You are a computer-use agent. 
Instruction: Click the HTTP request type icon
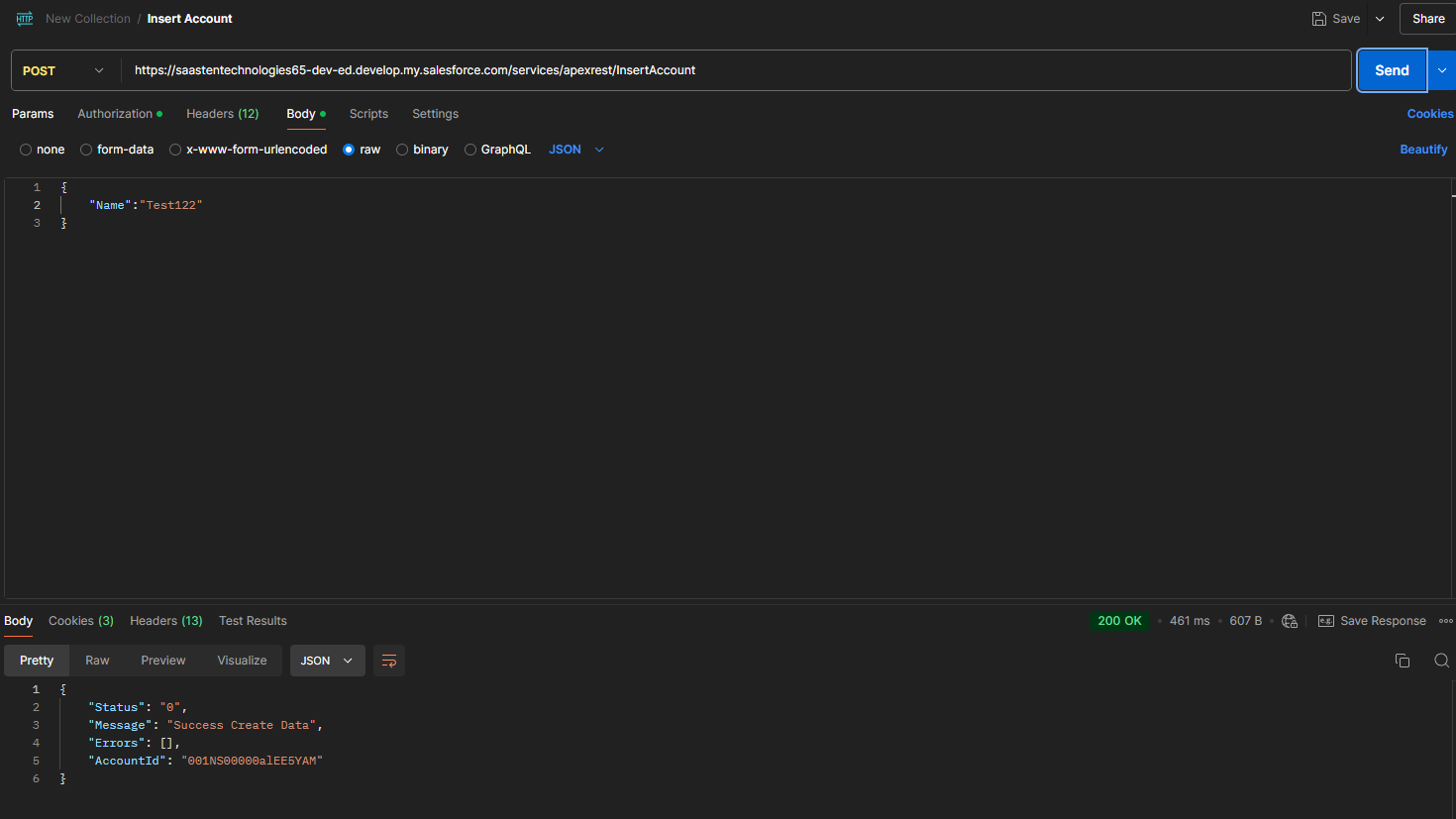pyautogui.click(x=25, y=19)
